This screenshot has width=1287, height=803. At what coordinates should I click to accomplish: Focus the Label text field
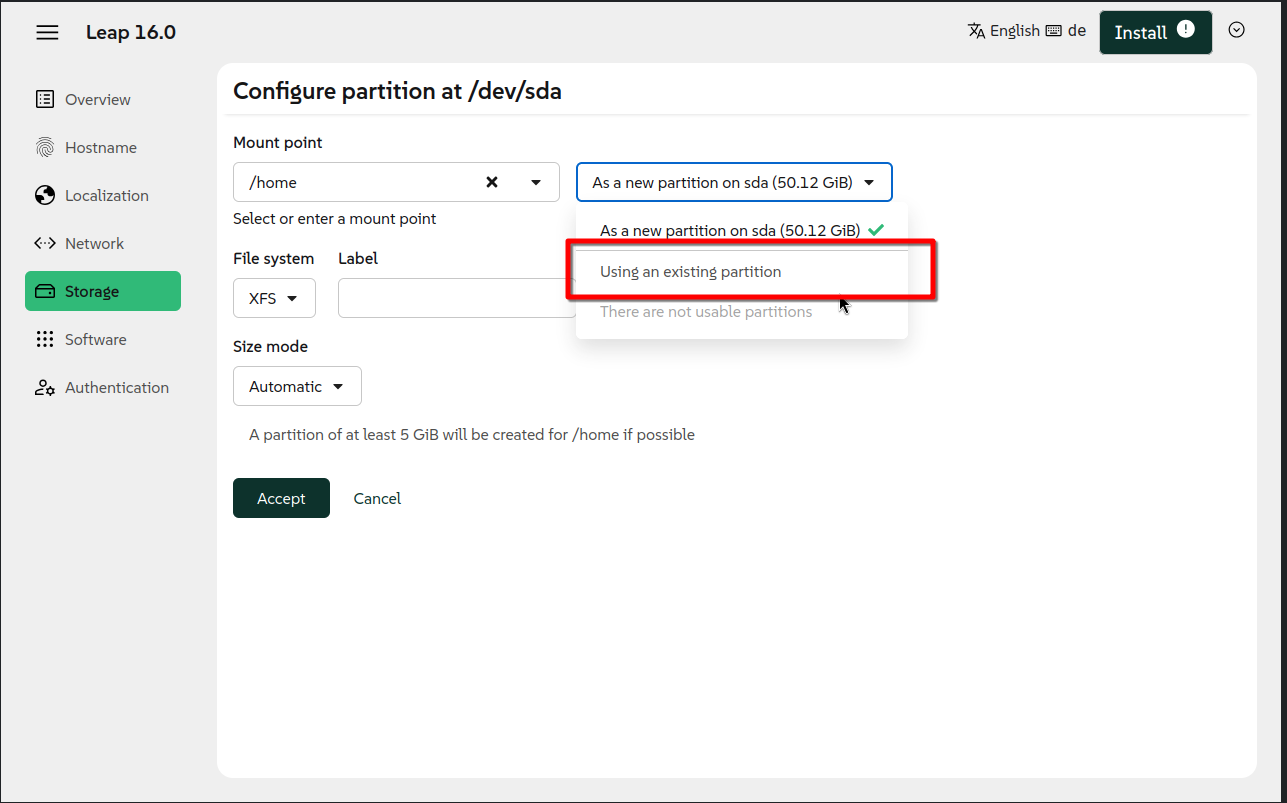tap(456, 298)
